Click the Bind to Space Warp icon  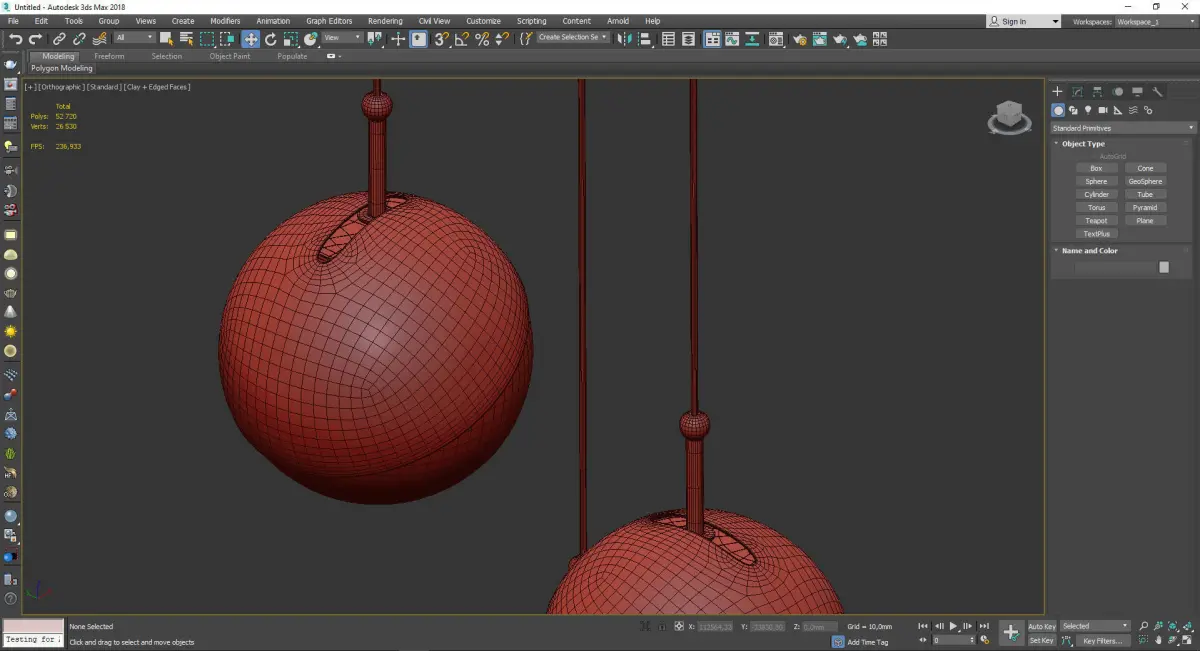coord(99,39)
